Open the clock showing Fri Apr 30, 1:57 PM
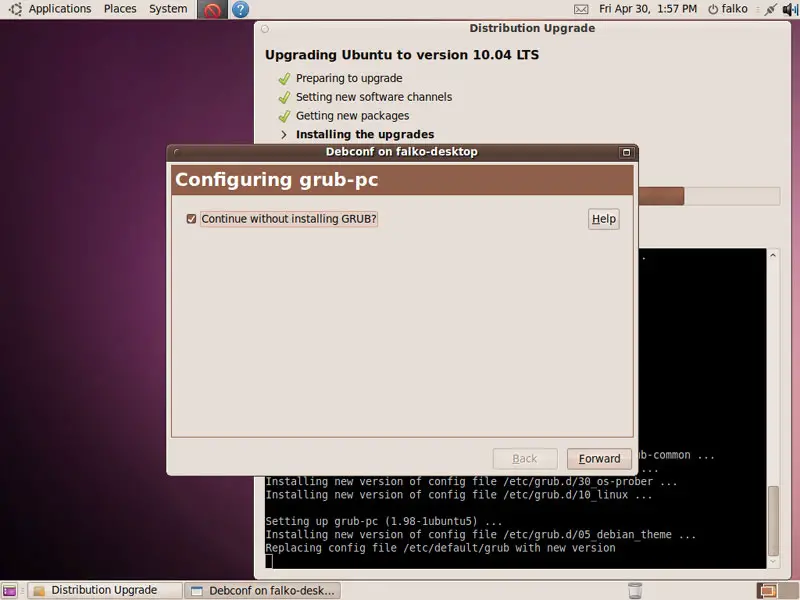Screen dimensions: 800x600 tap(647, 9)
